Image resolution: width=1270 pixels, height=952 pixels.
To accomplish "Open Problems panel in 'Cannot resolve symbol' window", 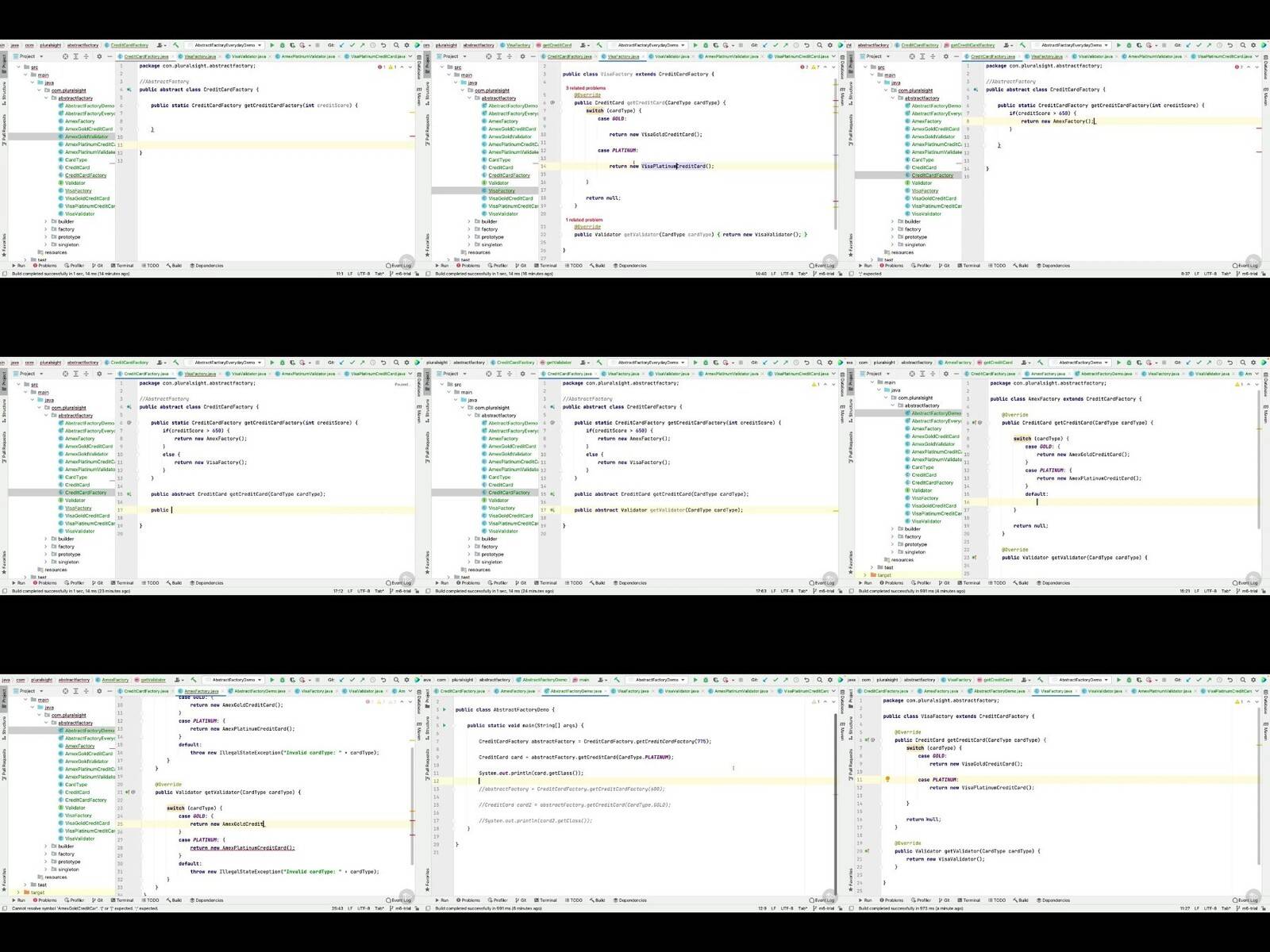I will tap(45, 900).
